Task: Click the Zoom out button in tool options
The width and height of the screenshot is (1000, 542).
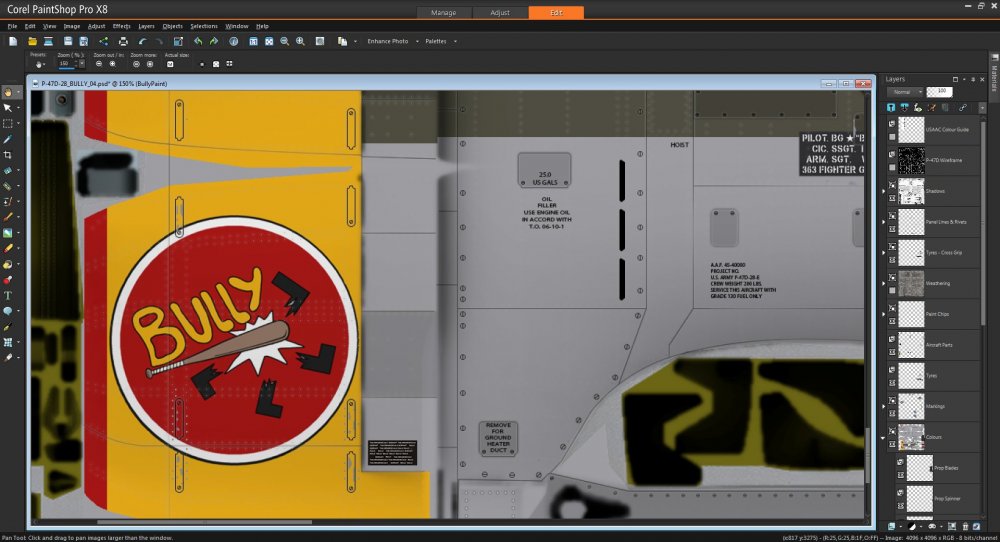Action: tap(99, 64)
